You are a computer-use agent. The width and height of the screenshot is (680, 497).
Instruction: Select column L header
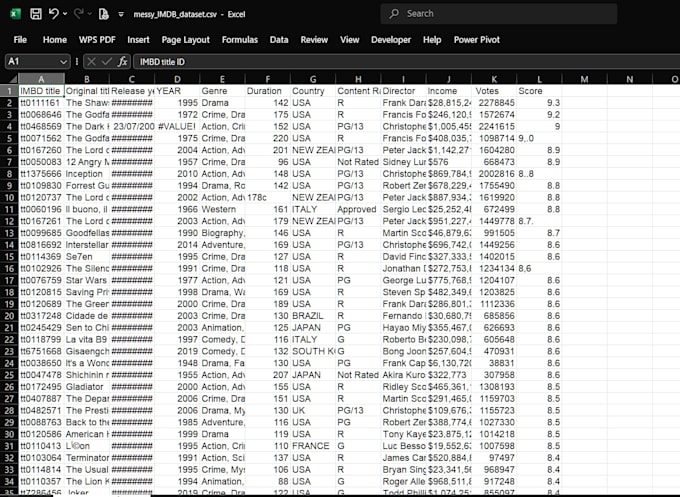pyautogui.click(x=539, y=79)
